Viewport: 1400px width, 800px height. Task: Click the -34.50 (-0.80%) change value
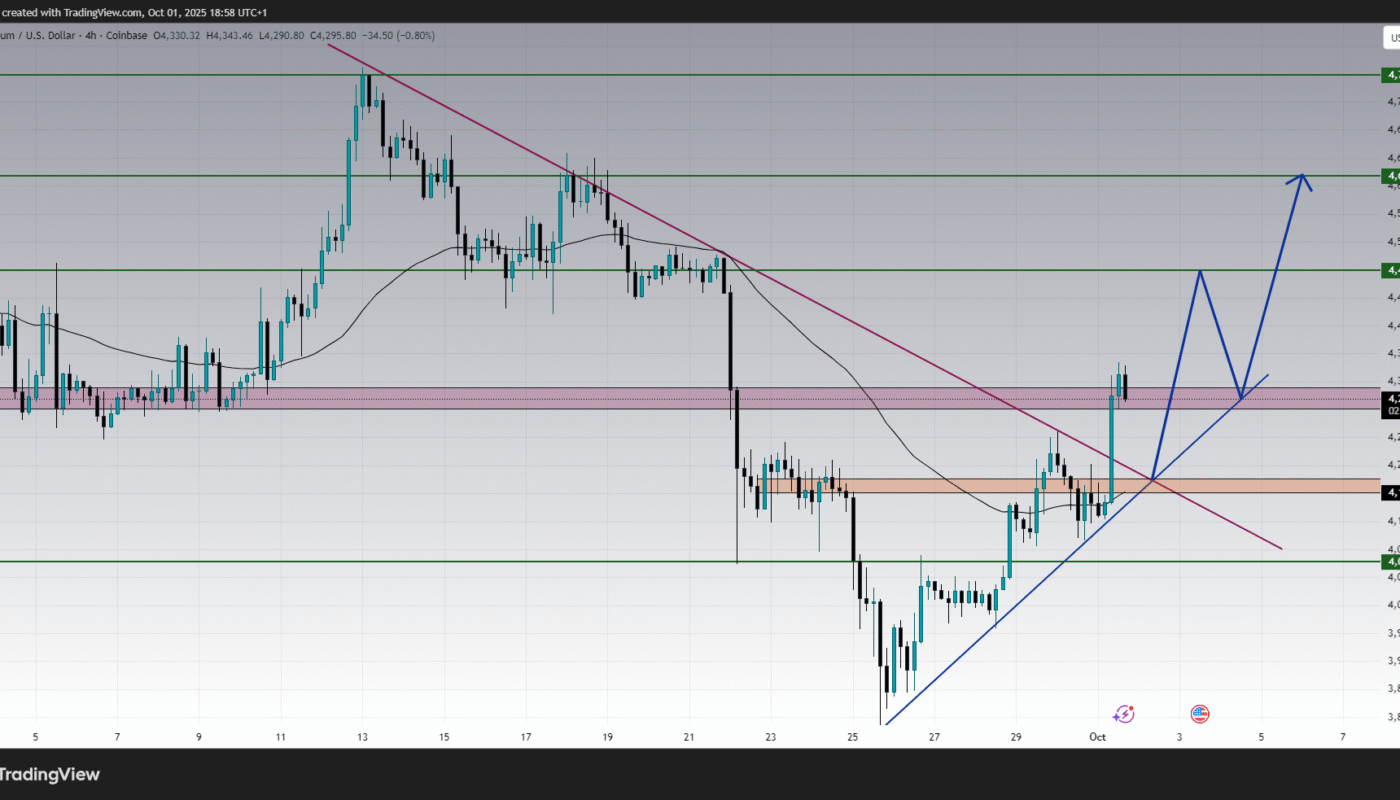point(398,36)
